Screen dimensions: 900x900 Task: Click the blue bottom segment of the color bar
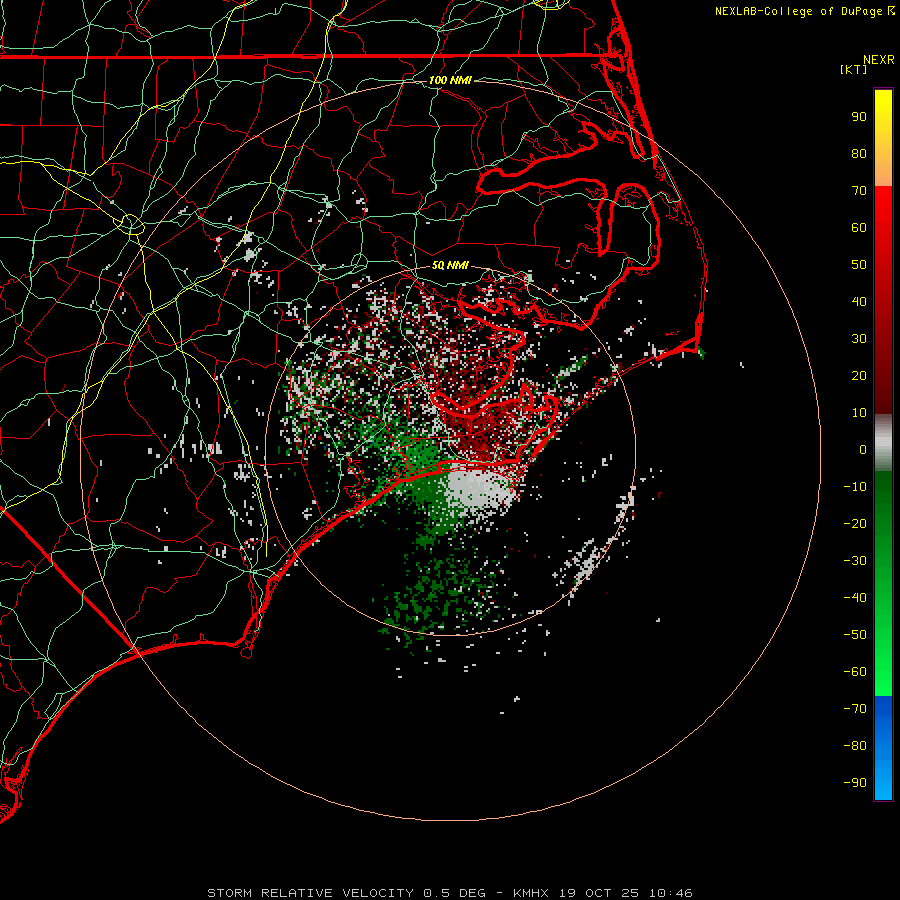tap(883, 748)
